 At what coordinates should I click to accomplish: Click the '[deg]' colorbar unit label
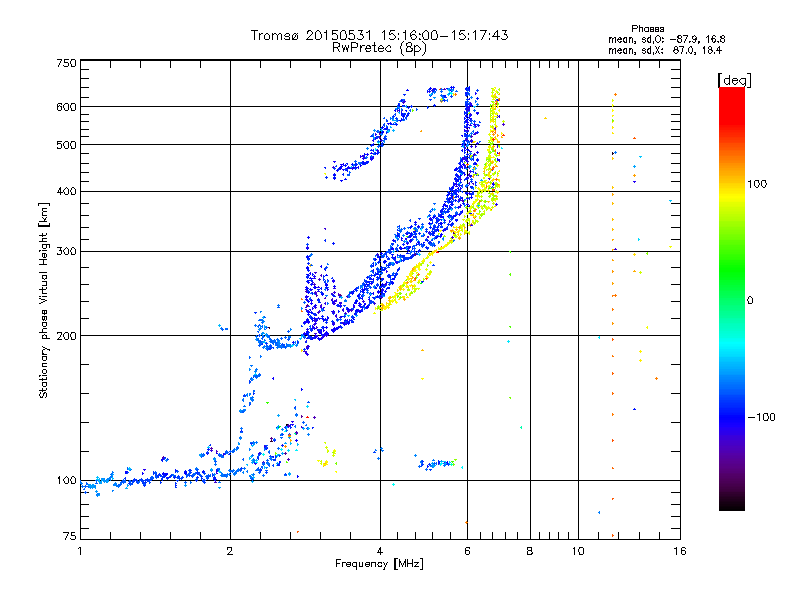pos(734,80)
